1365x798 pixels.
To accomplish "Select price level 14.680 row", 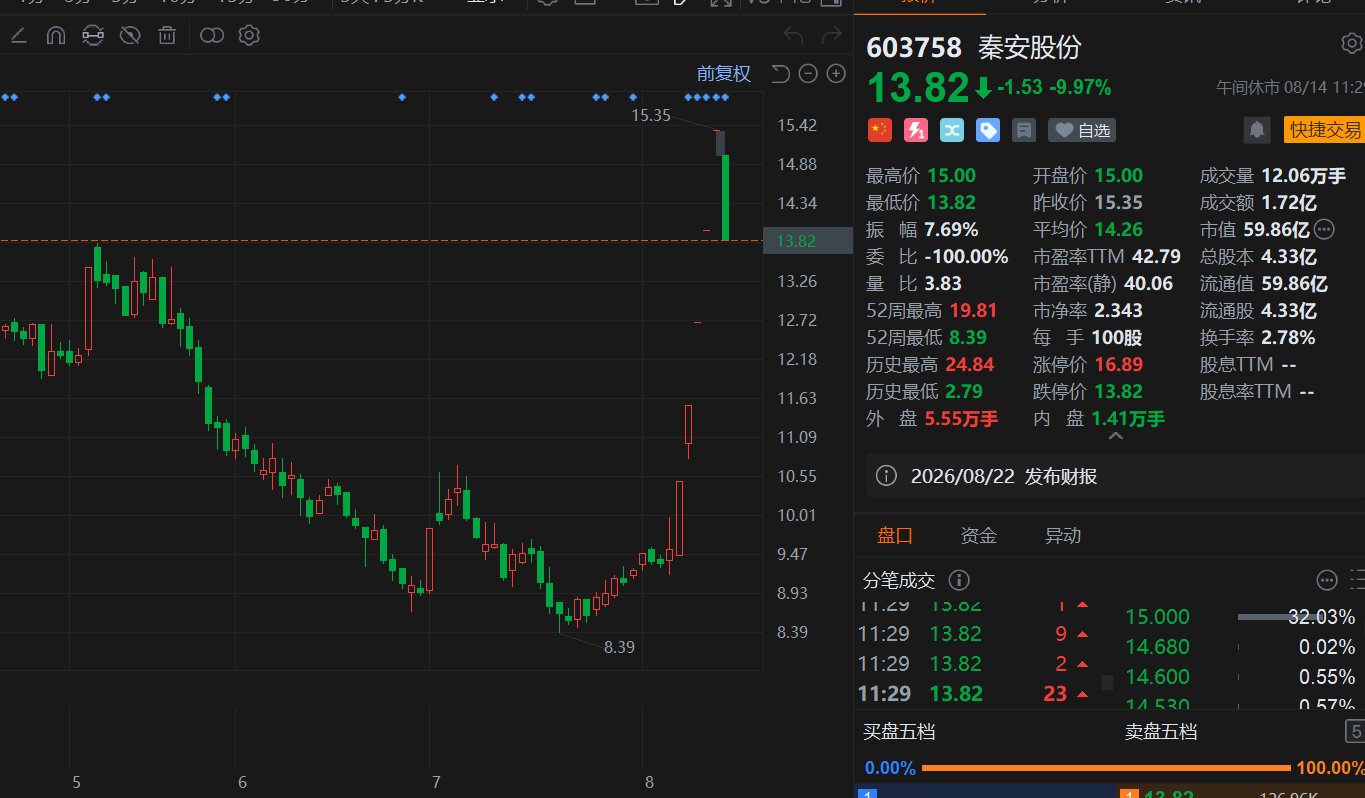I will [1240, 647].
